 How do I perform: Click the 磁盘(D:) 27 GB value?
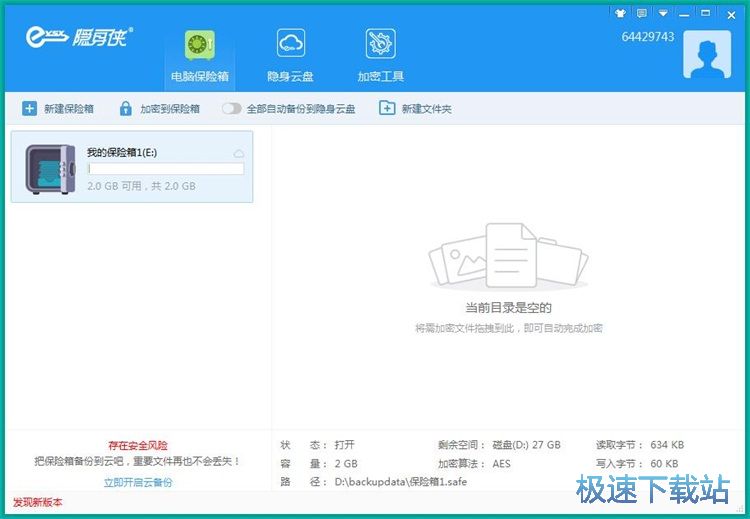[526, 445]
